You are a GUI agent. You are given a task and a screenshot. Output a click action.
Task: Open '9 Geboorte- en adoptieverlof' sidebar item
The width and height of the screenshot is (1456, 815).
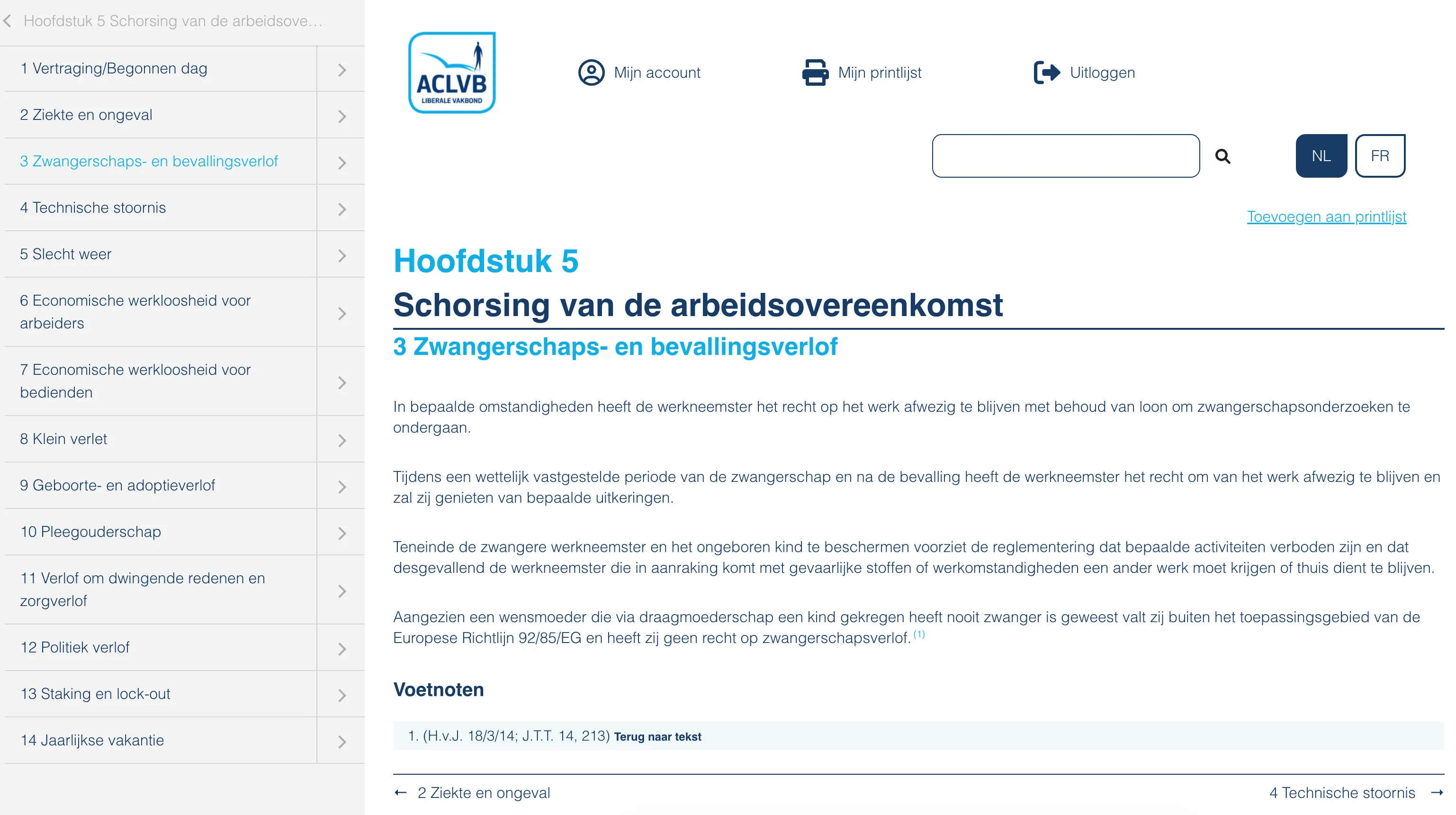tap(161, 485)
